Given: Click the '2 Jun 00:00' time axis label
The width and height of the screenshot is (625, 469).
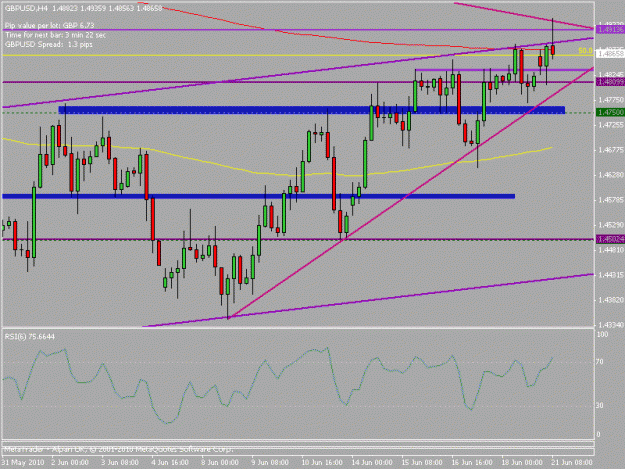Looking at the screenshot, I should (70, 462).
